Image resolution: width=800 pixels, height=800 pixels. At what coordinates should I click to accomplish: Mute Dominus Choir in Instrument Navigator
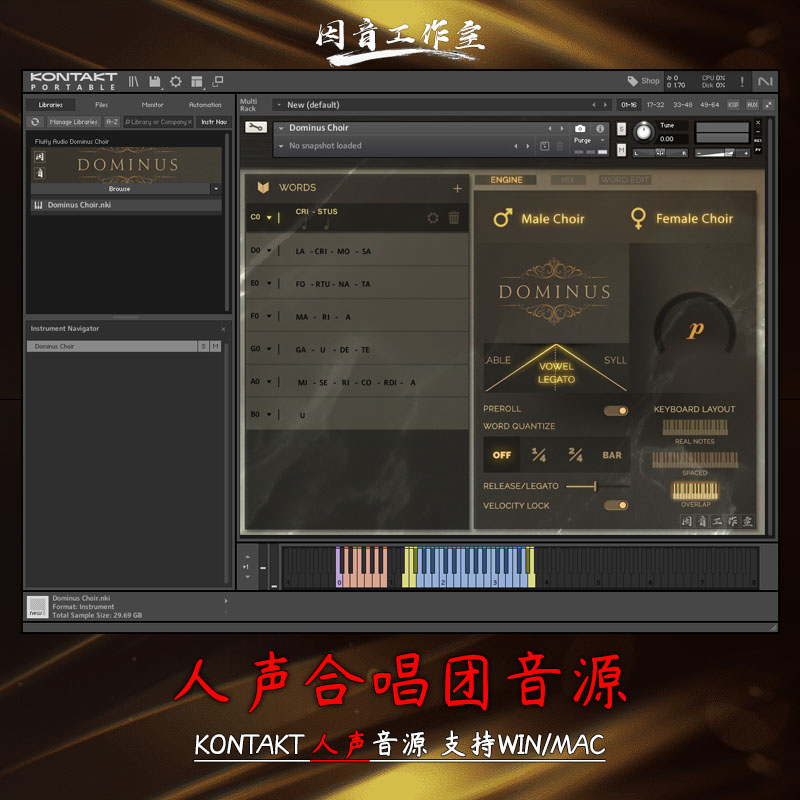click(215, 346)
